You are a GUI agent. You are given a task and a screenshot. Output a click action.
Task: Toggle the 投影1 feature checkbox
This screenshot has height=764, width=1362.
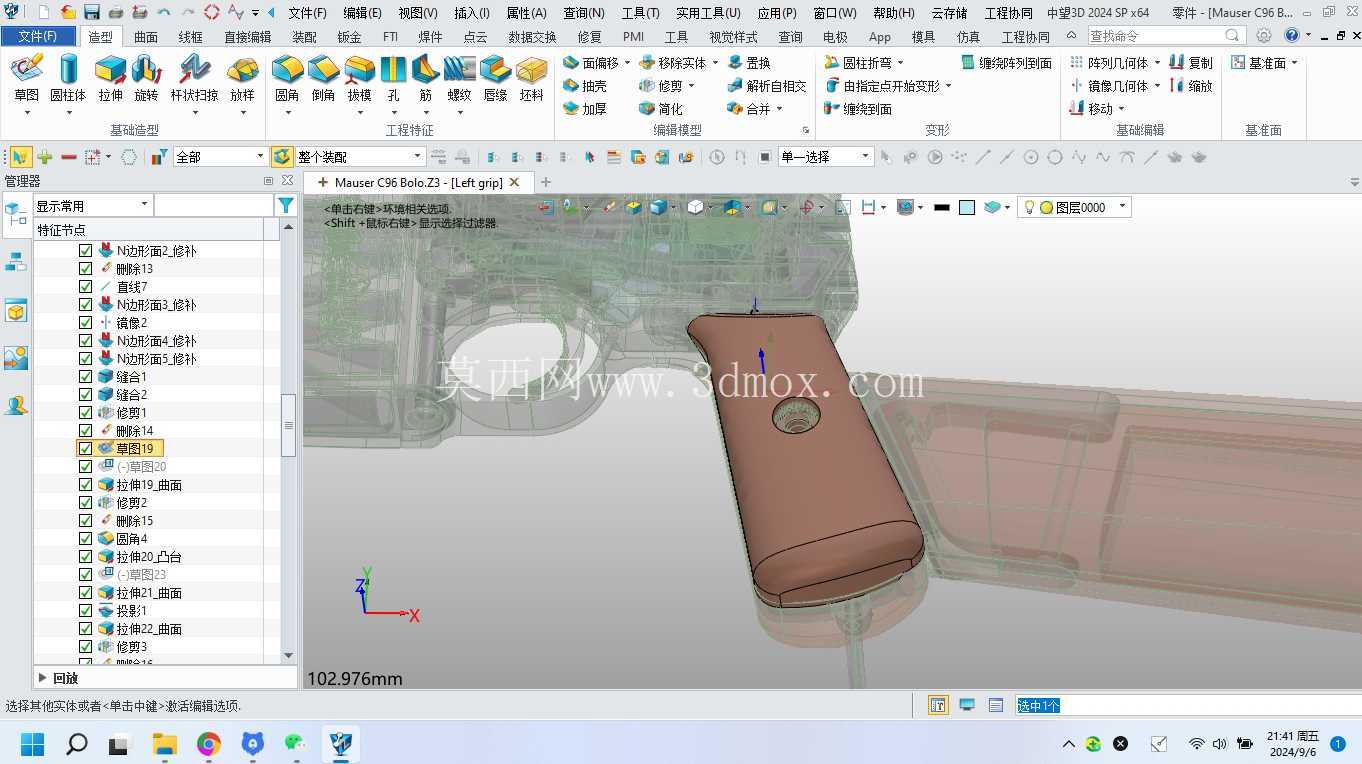85,611
